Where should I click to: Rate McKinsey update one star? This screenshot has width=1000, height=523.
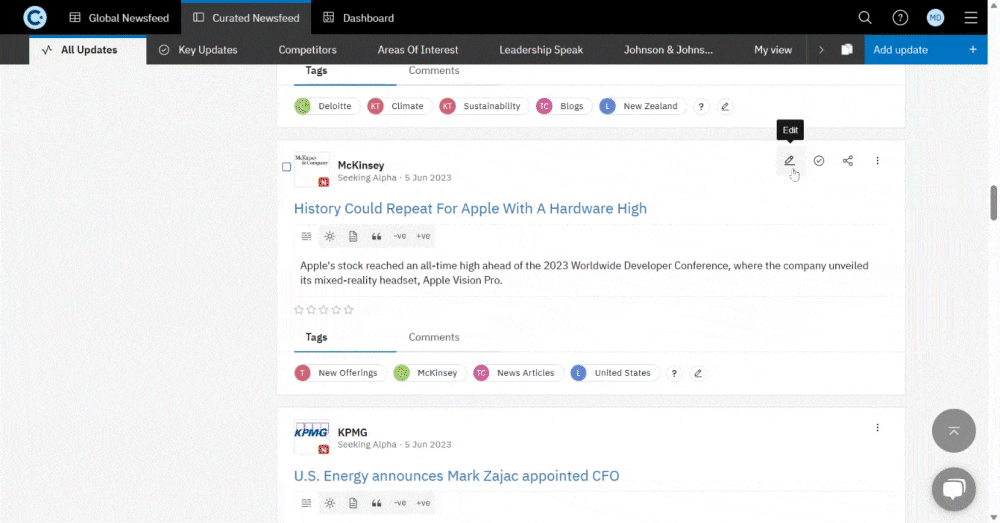(298, 310)
